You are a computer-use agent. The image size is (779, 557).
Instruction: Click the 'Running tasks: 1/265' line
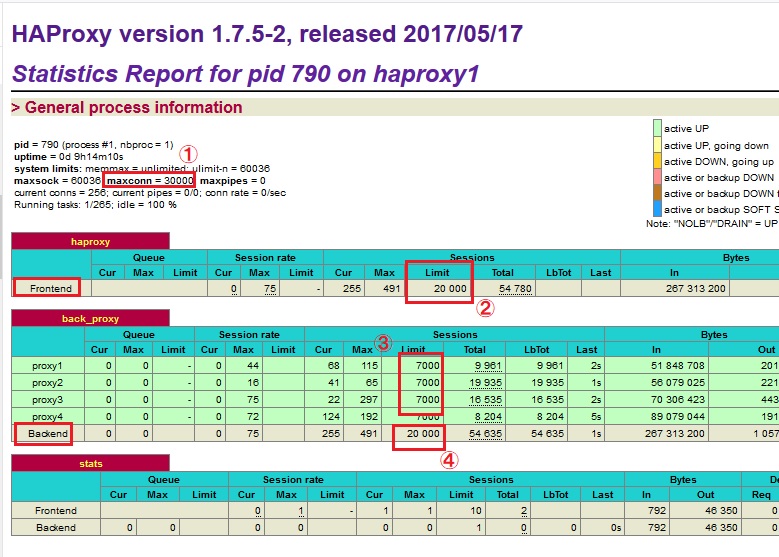[95, 204]
